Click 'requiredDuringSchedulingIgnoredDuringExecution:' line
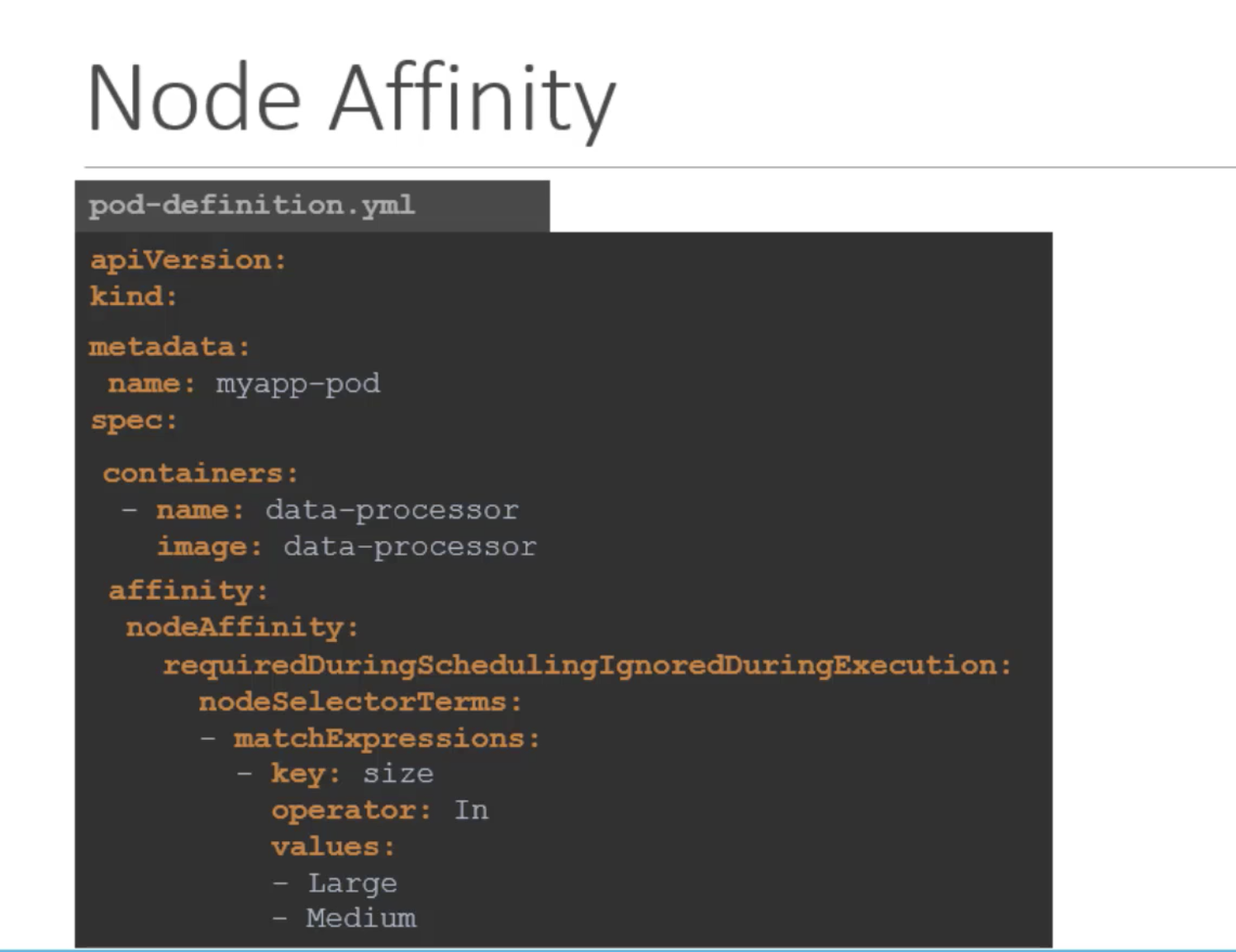1236x952 pixels. pos(587,666)
